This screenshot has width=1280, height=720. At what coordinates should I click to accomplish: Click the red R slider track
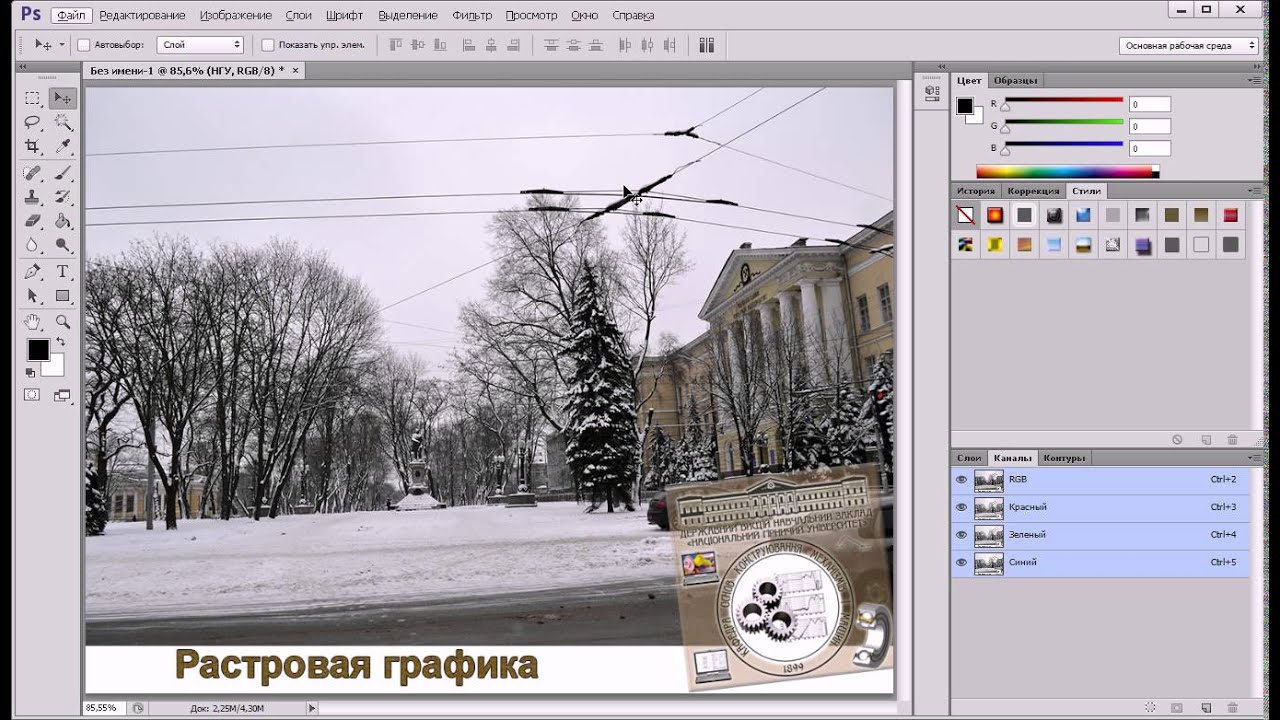pos(1064,100)
